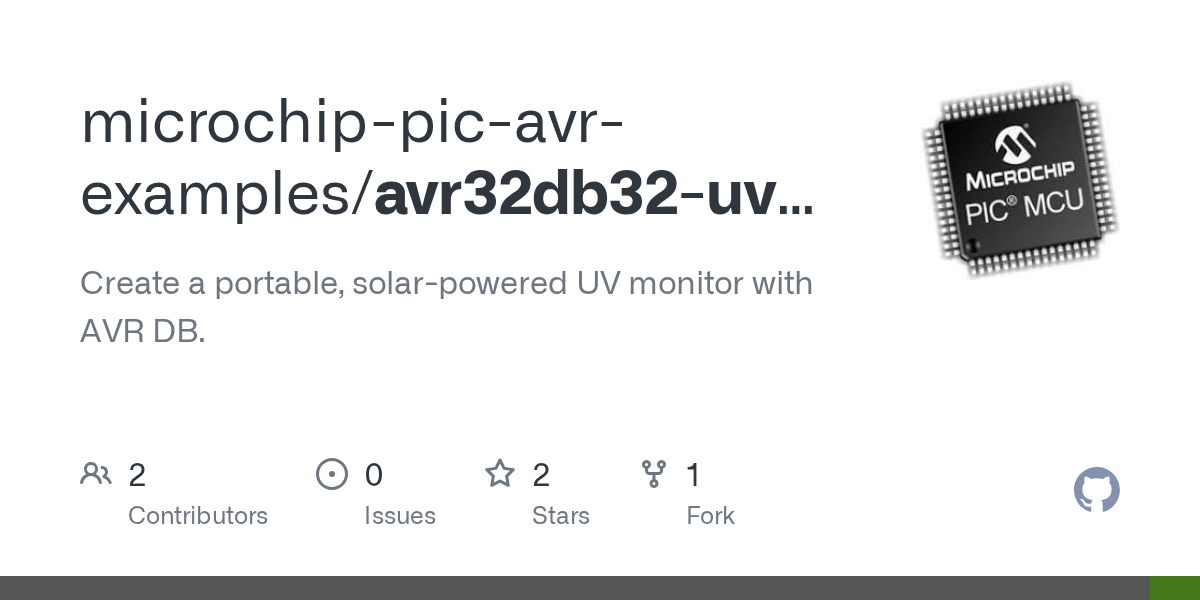Open the bold avr32db32-uv repository name
The image size is (1200, 600).
pos(594,195)
